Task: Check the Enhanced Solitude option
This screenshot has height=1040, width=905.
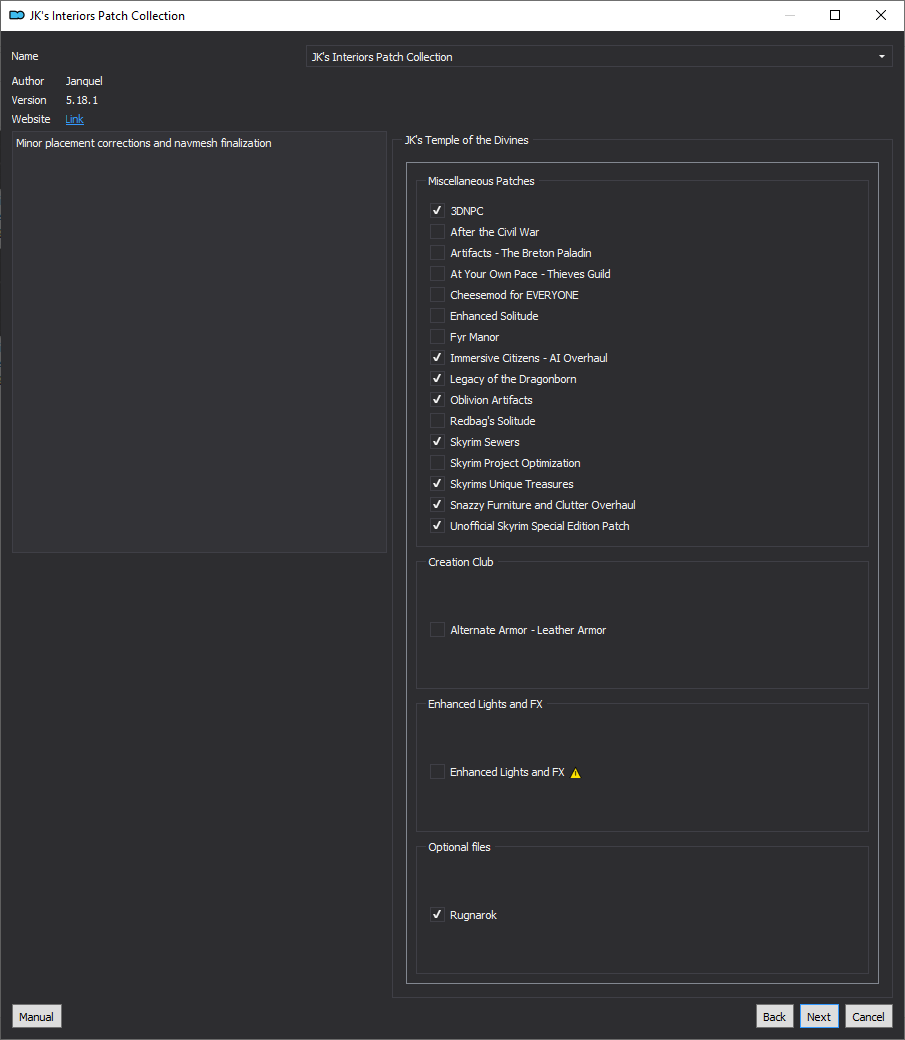Action: click(437, 316)
